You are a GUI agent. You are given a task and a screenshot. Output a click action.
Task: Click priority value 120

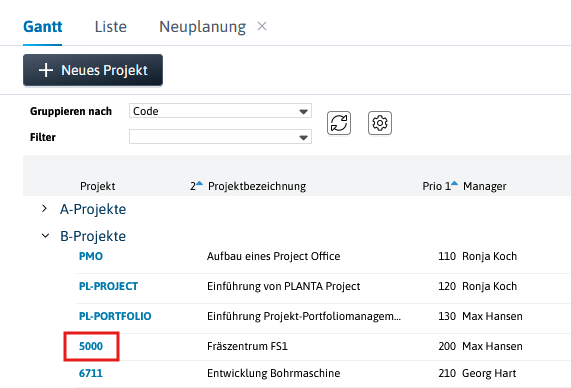click(x=447, y=286)
